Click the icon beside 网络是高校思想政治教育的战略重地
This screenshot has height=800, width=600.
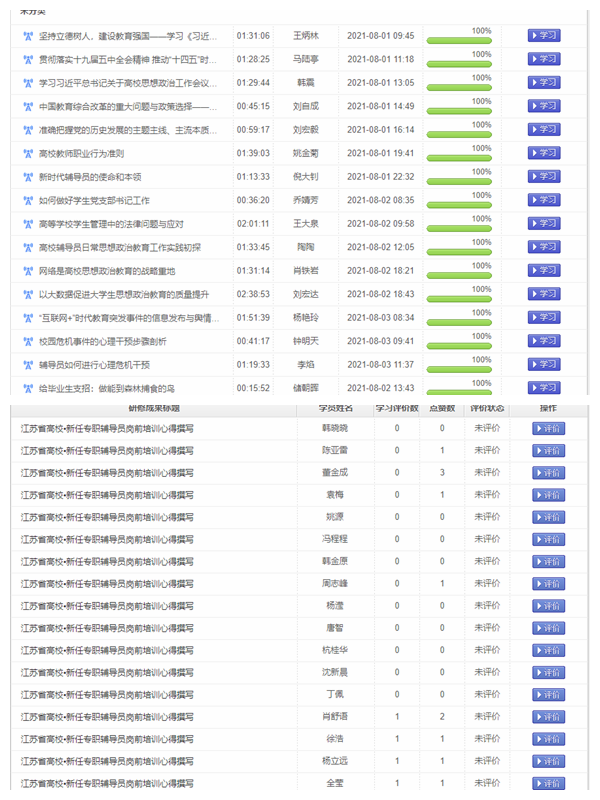27,271
